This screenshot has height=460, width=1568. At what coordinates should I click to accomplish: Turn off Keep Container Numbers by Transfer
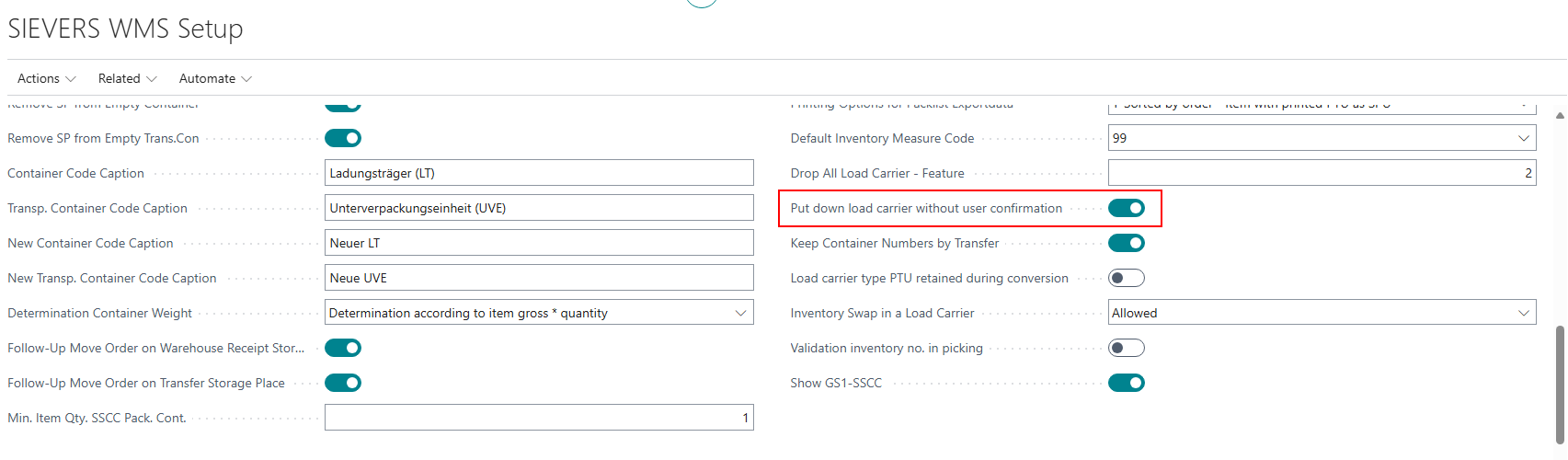[x=1127, y=243]
